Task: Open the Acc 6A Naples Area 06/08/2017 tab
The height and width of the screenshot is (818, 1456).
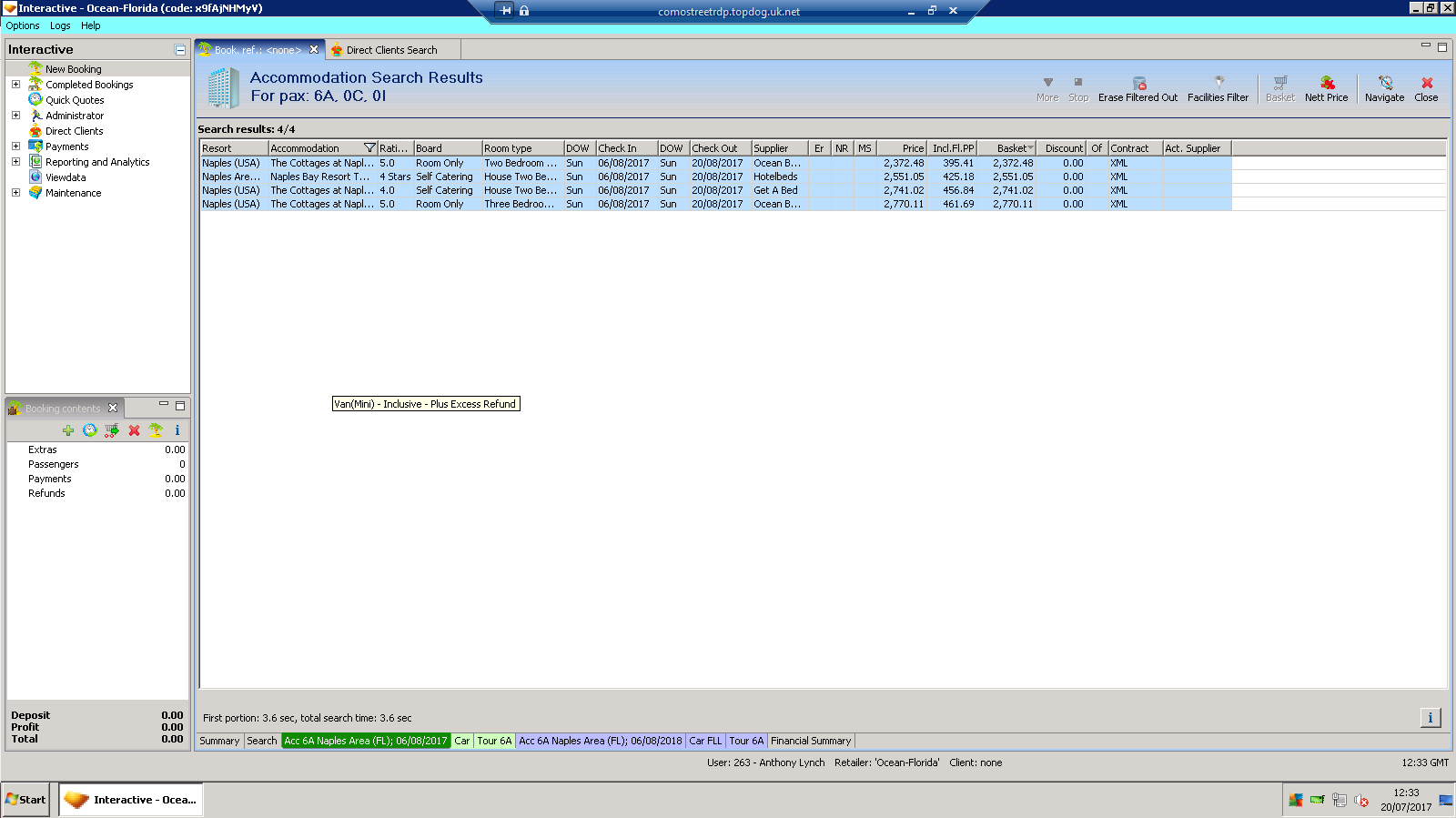Action: pos(366,741)
